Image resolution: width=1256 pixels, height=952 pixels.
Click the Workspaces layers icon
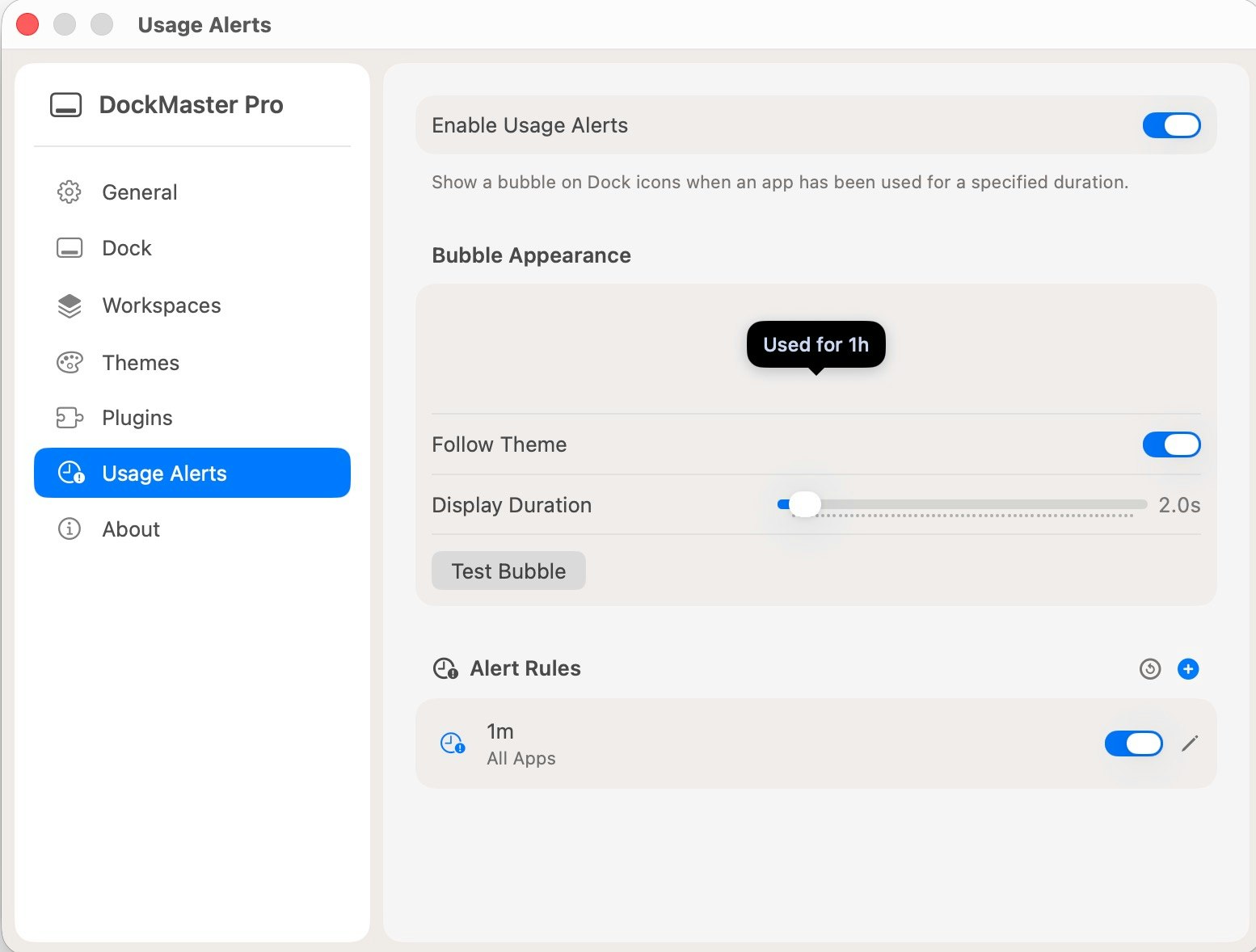click(70, 305)
